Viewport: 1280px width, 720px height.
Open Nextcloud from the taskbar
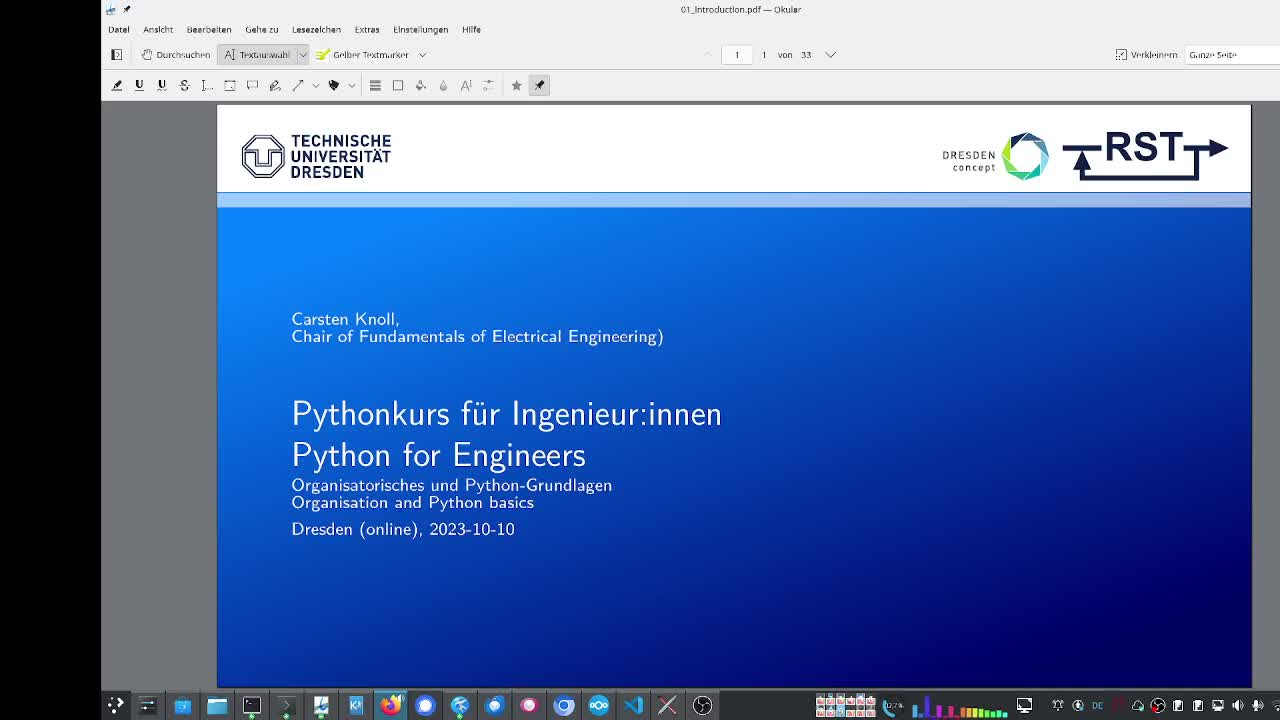point(599,705)
